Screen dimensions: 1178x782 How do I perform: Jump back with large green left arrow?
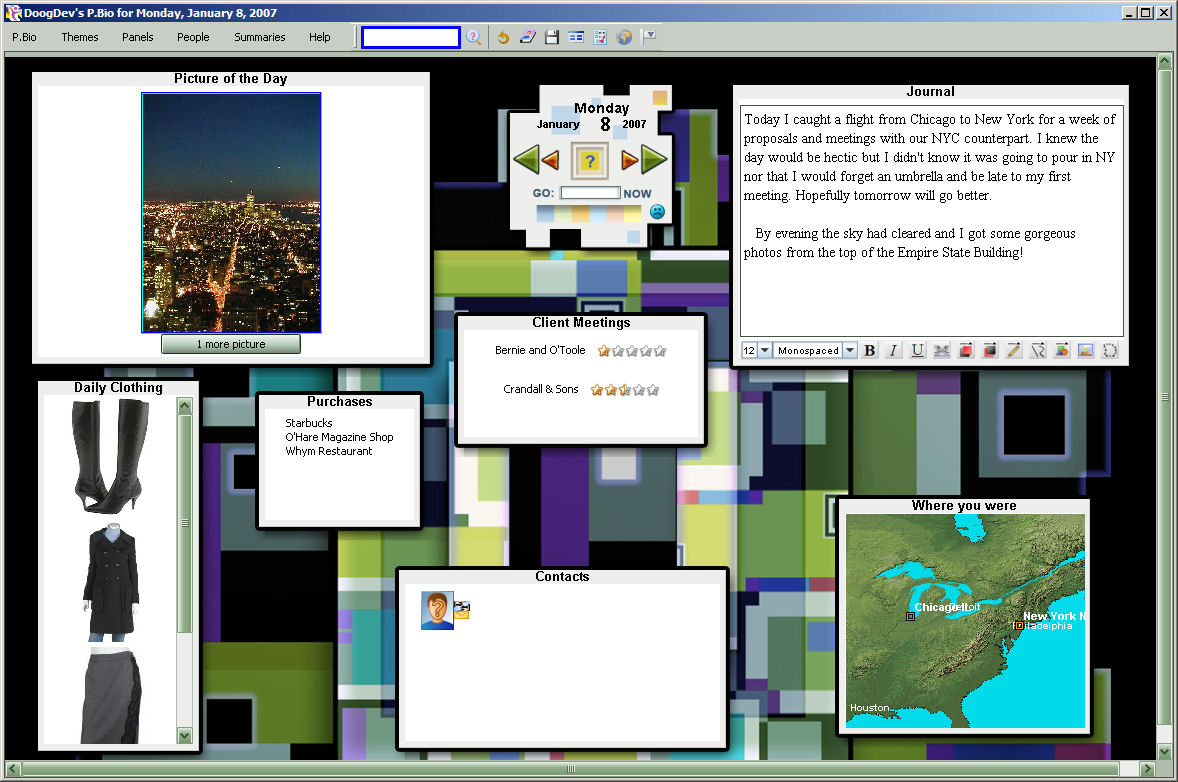point(526,160)
